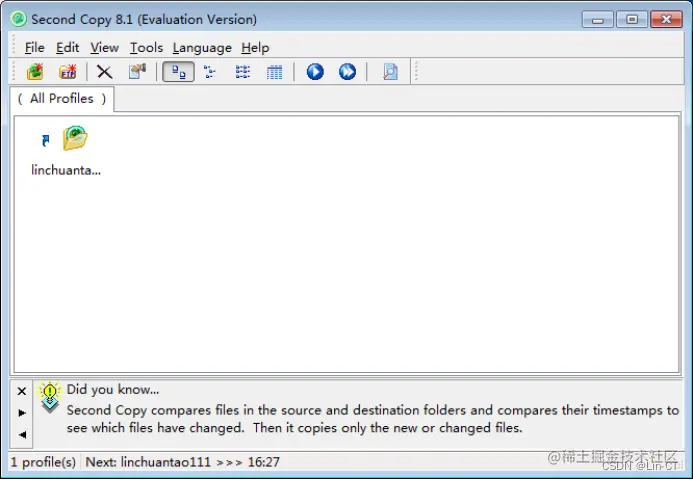Select the All Profiles tab
This screenshot has width=693, height=480.
[x=62, y=99]
